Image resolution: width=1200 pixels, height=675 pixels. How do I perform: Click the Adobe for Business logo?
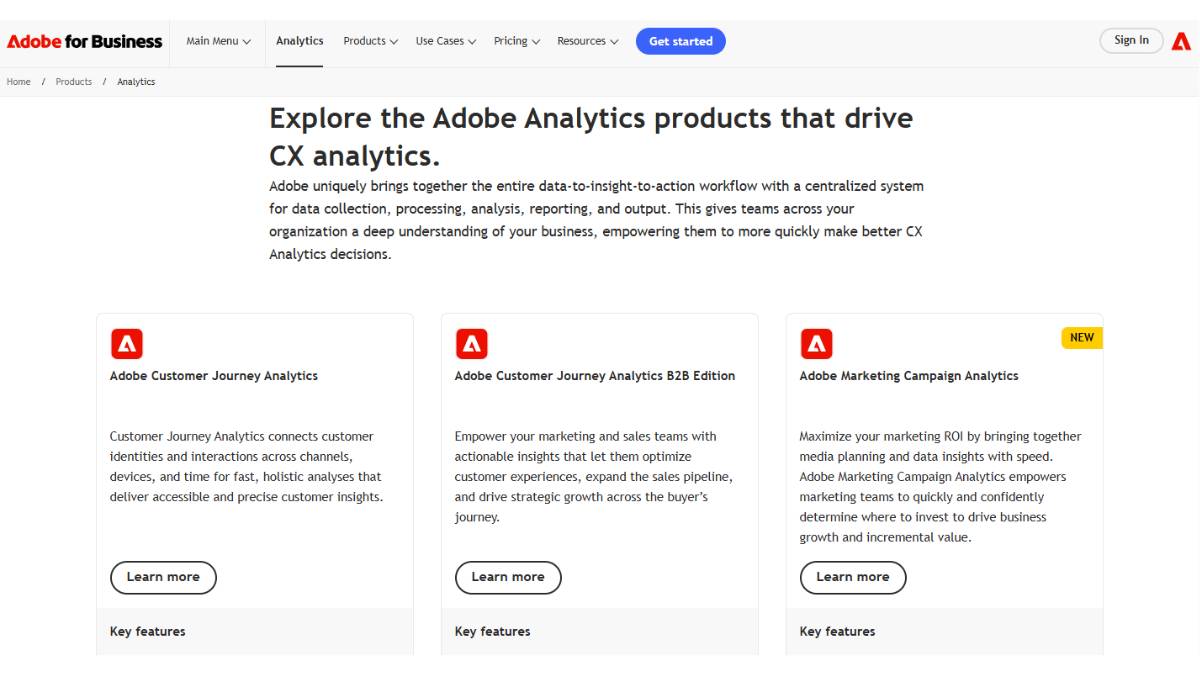84,41
